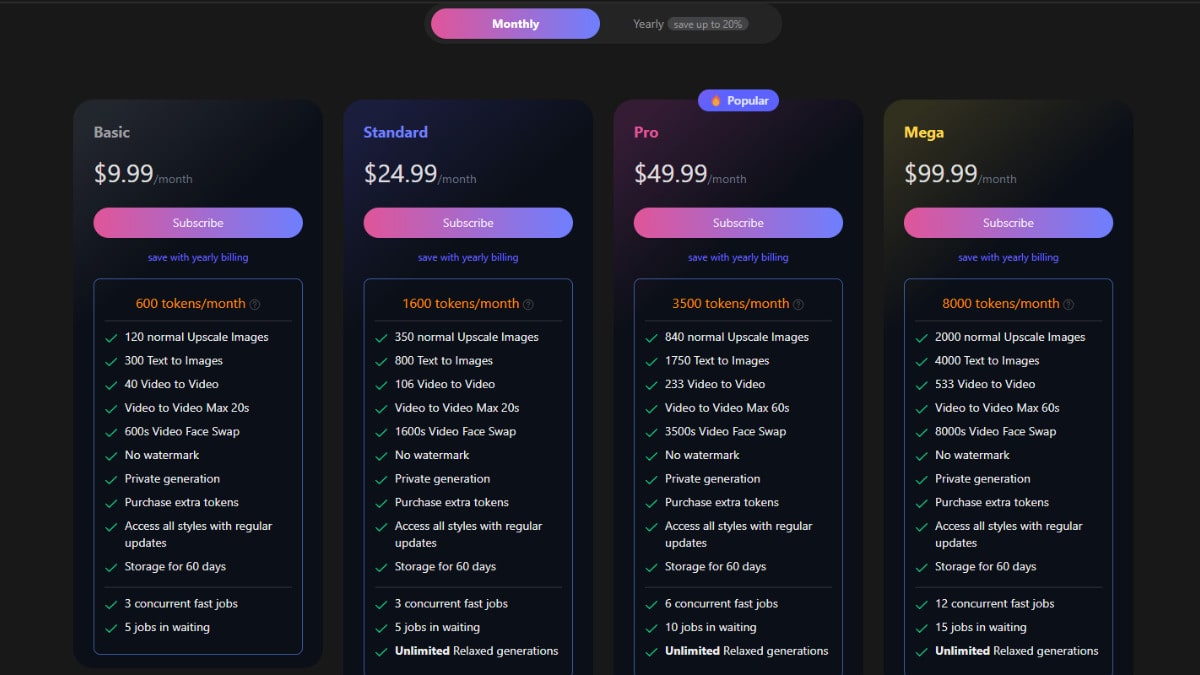Click help icon beside 600 tokens/month

point(254,304)
